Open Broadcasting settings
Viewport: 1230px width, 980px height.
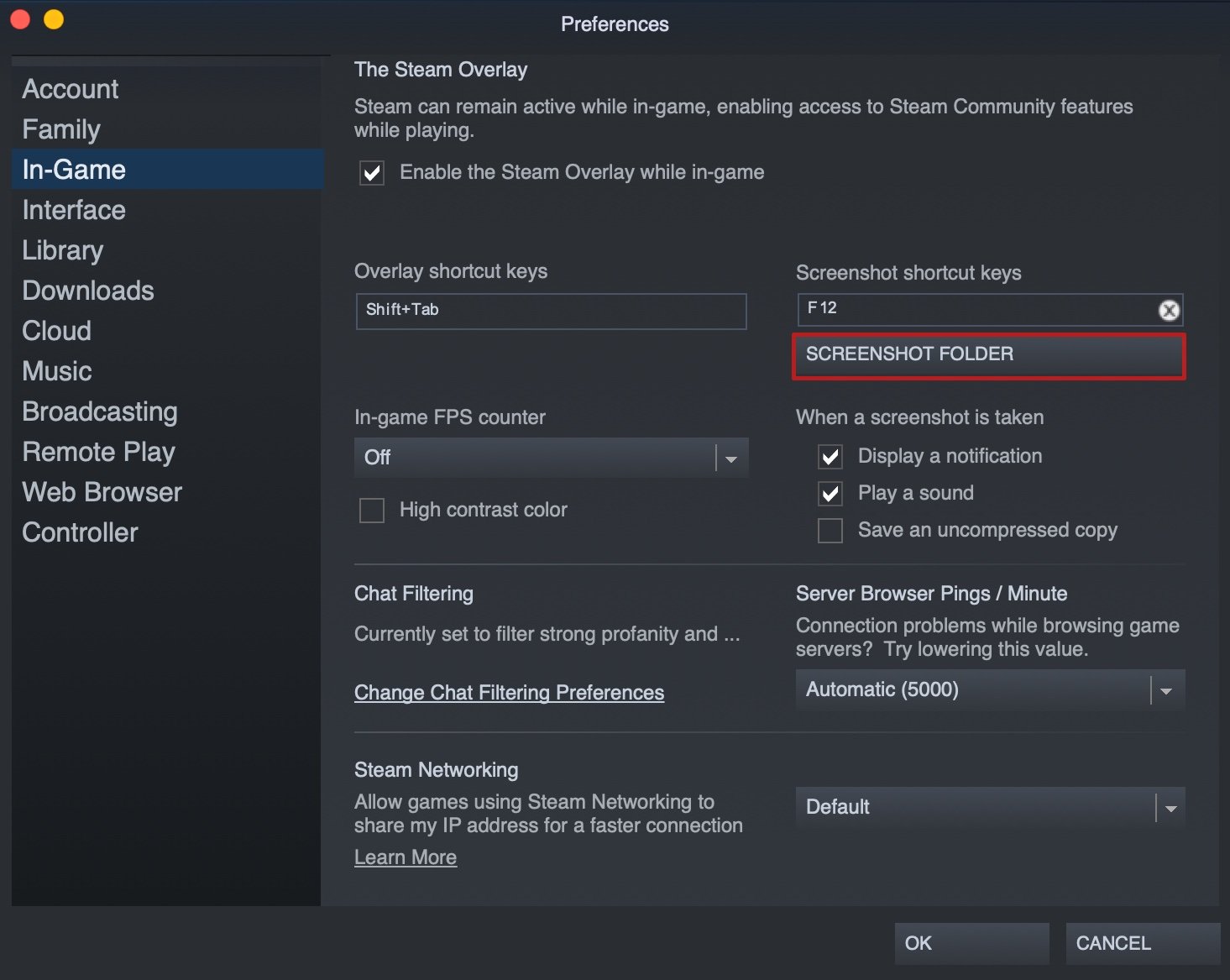tap(99, 411)
